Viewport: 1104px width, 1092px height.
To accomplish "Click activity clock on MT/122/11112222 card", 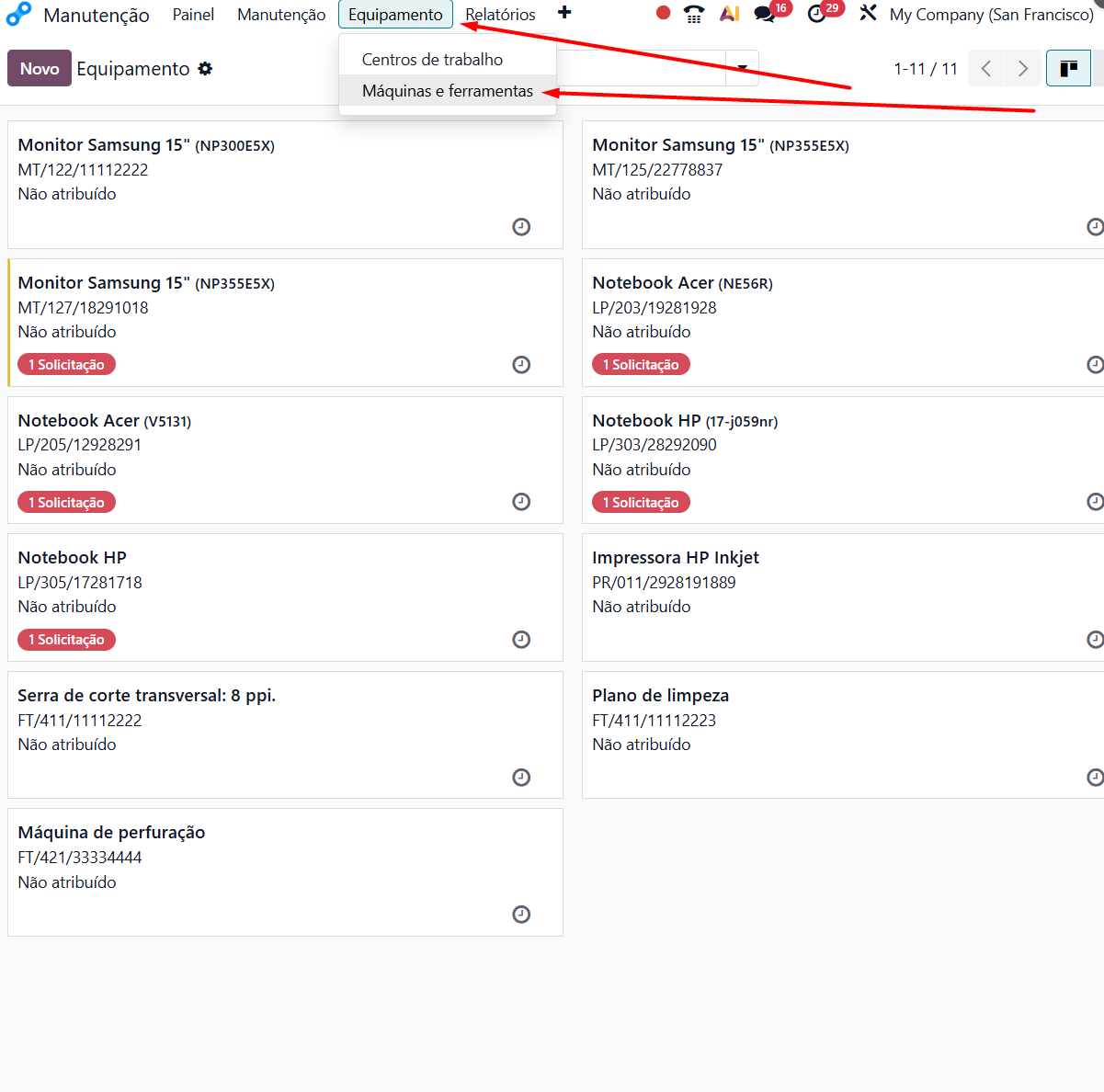I will tap(521, 227).
